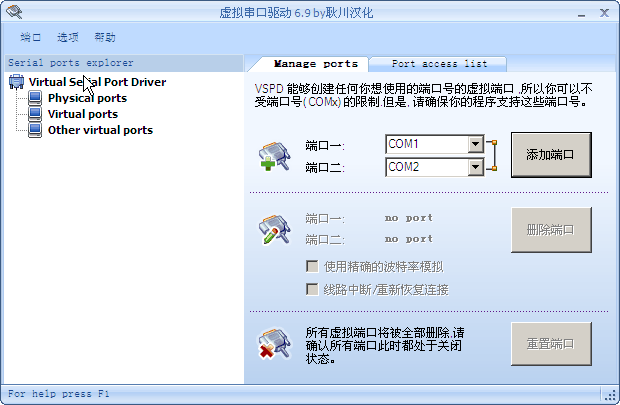Click the edit-port connector icon with pencil

coord(274,229)
